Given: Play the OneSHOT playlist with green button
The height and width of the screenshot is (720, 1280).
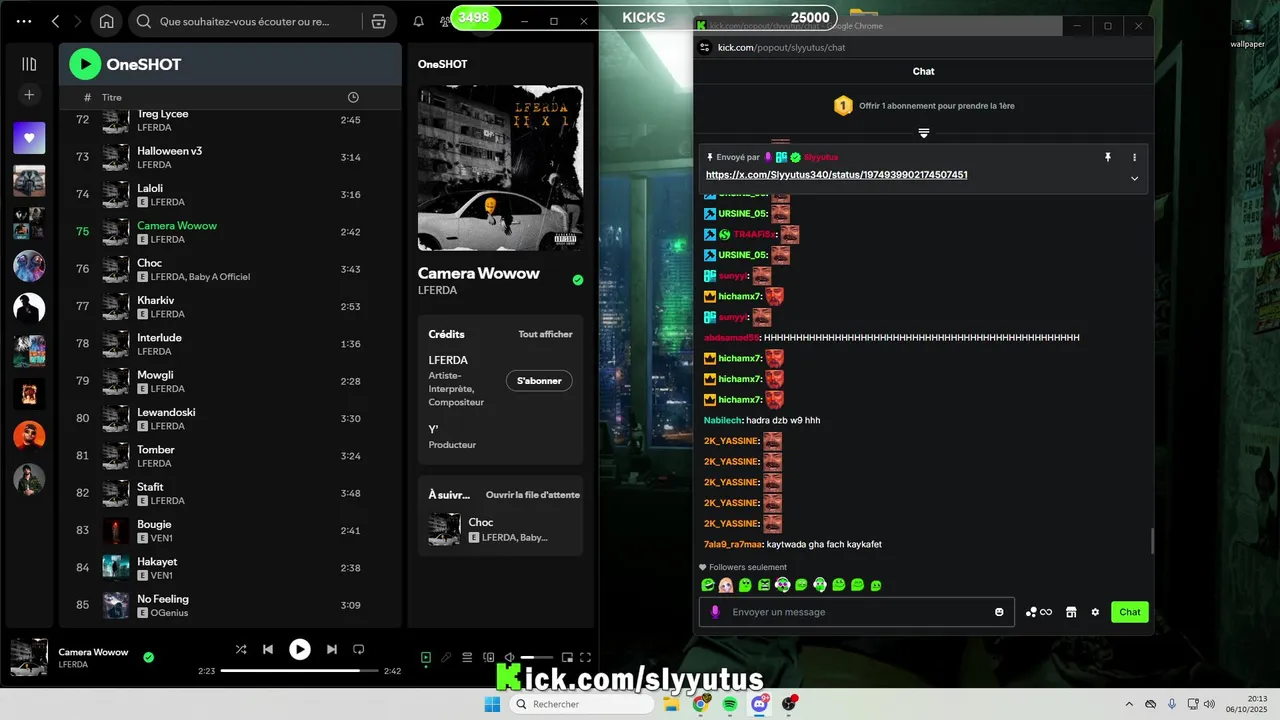Looking at the screenshot, I should click(85, 64).
